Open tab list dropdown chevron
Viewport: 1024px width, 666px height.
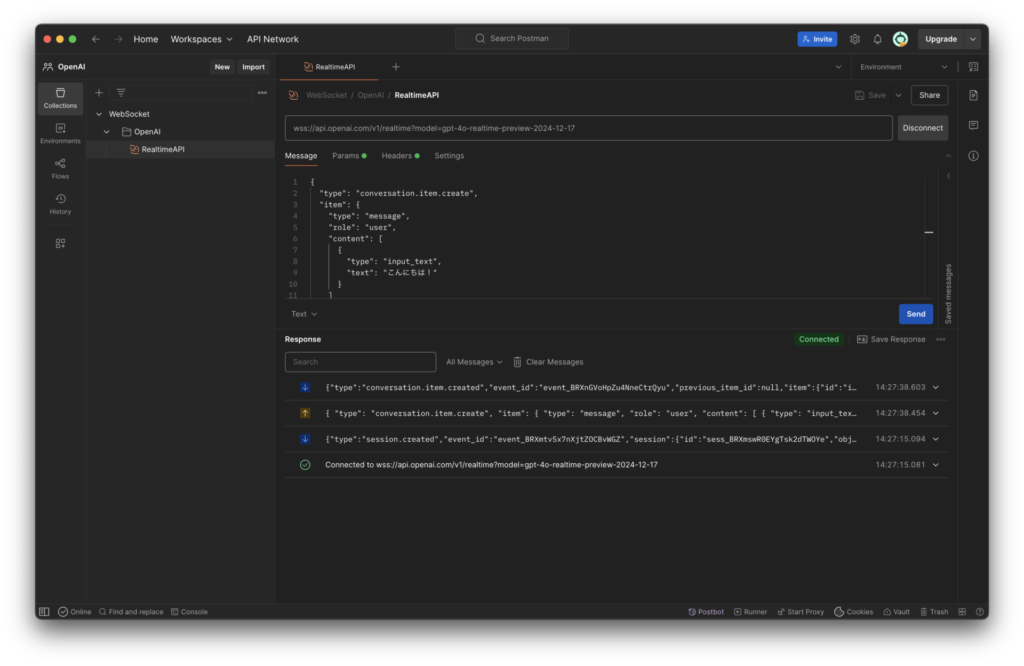[x=839, y=67]
